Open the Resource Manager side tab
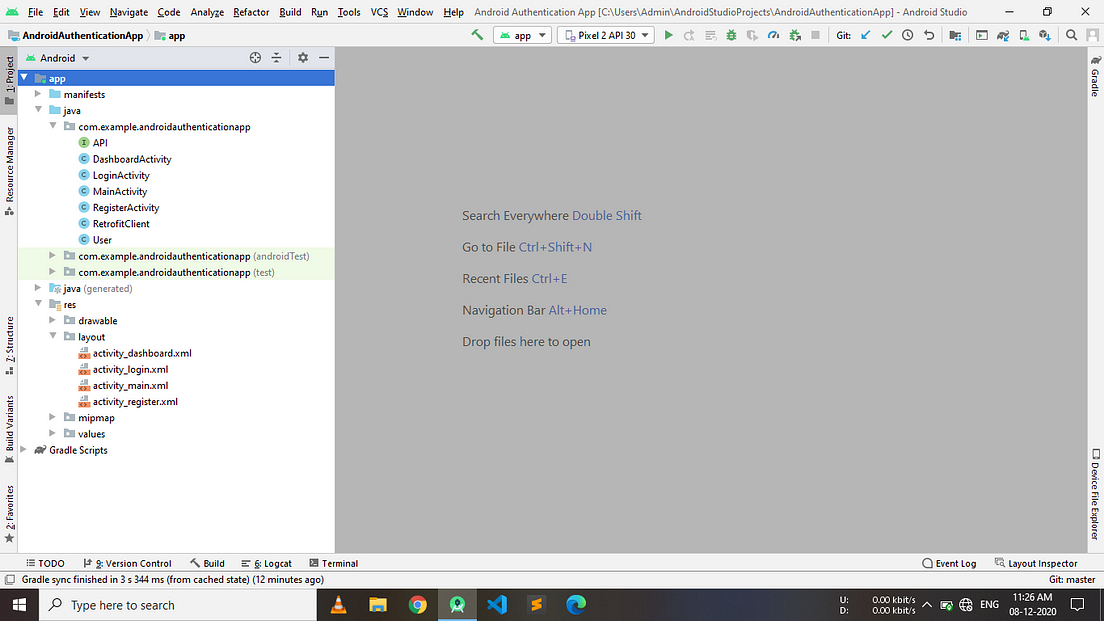 (9, 170)
